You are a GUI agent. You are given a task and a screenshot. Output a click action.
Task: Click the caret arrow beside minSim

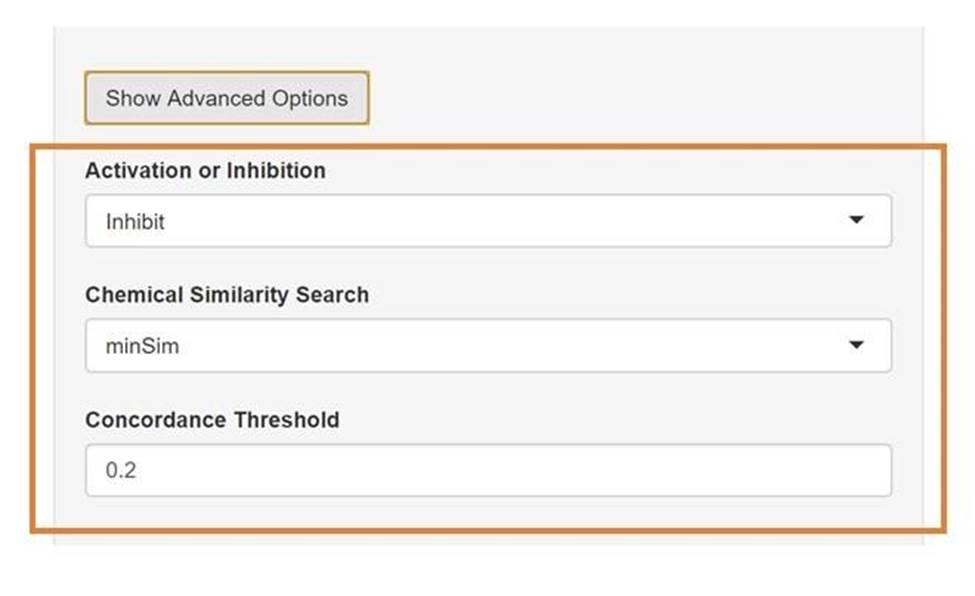[856, 345]
